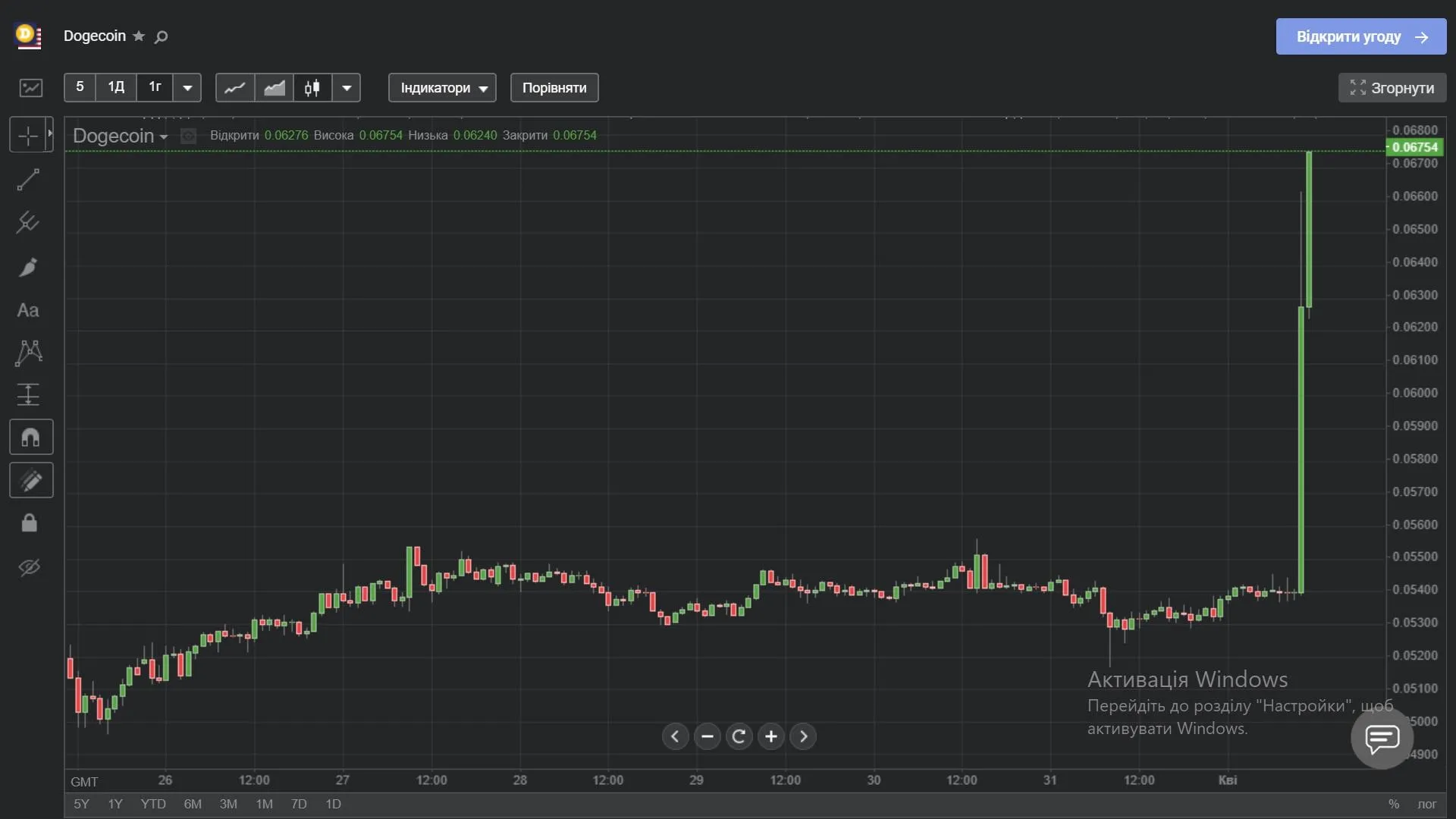Click the Згорнути collapse button

1392,88
